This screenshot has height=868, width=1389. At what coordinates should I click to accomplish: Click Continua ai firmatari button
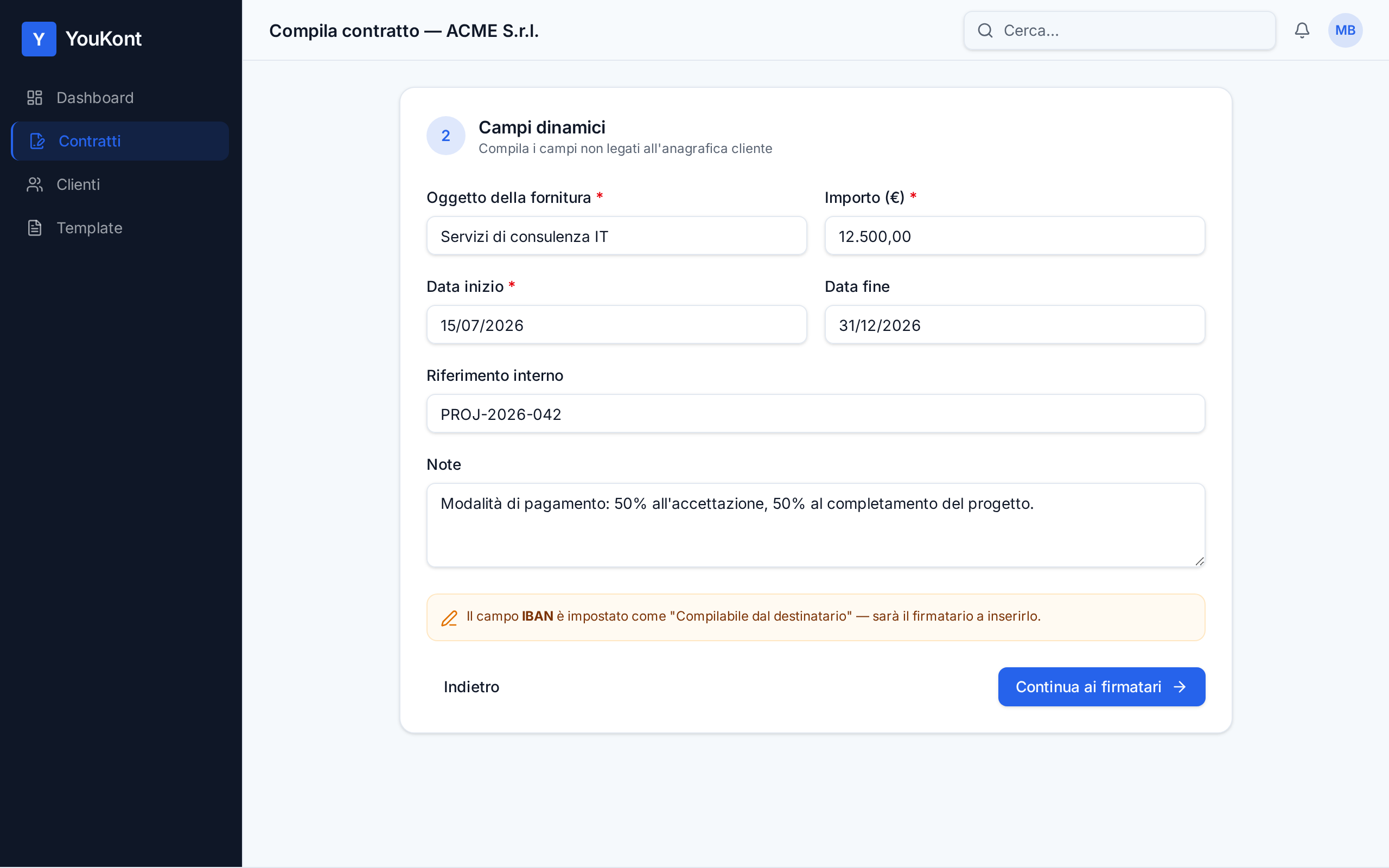pos(1101,687)
